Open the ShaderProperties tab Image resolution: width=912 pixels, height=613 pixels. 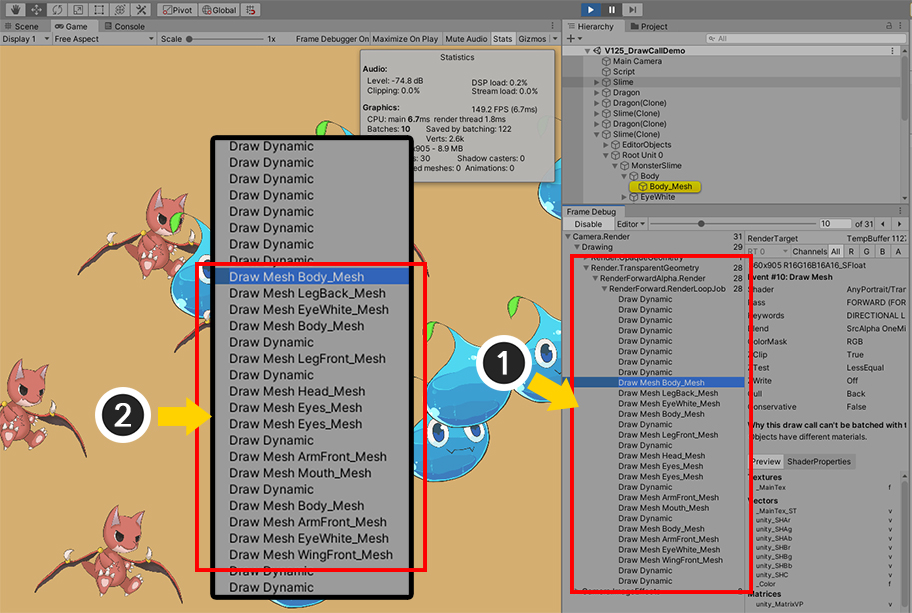pyautogui.click(x=818, y=461)
